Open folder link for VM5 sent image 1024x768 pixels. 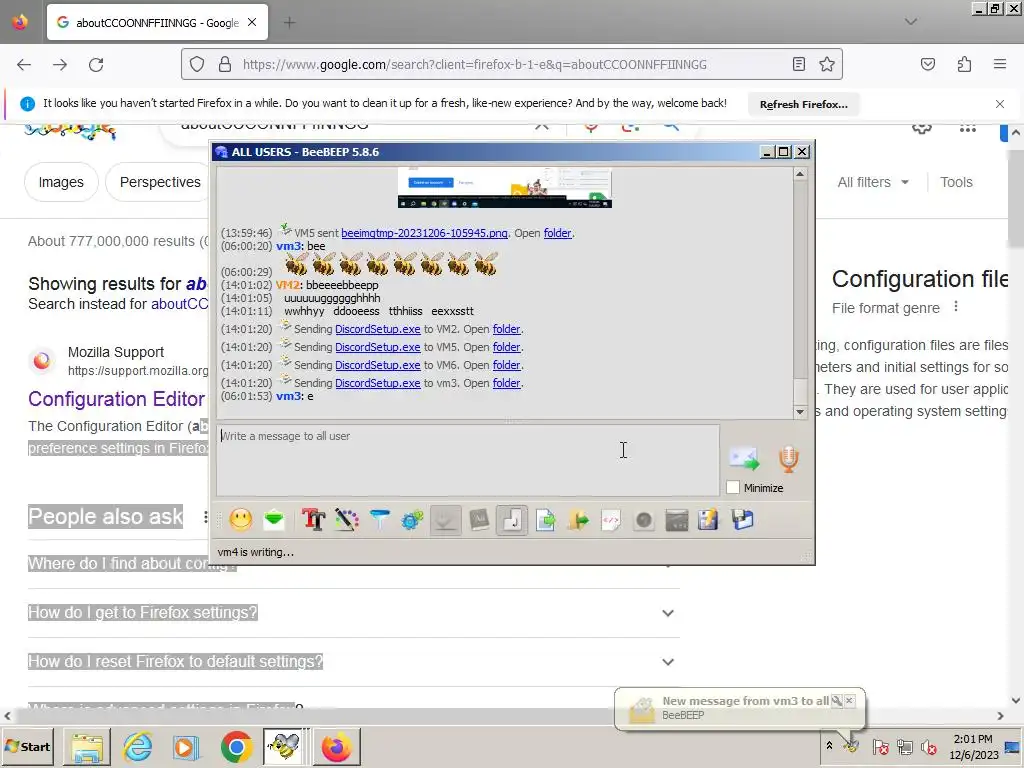coord(557,233)
